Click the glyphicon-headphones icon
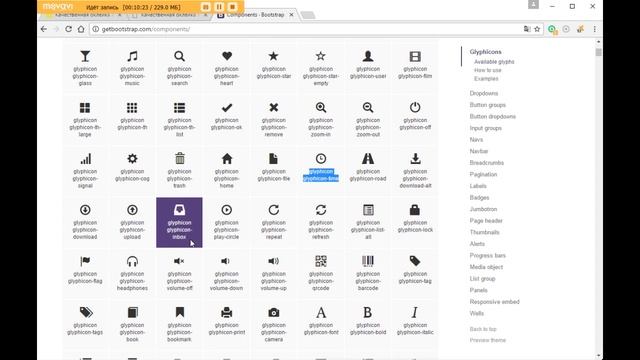The height and width of the screenshot is (360, 640). (132, 261)
